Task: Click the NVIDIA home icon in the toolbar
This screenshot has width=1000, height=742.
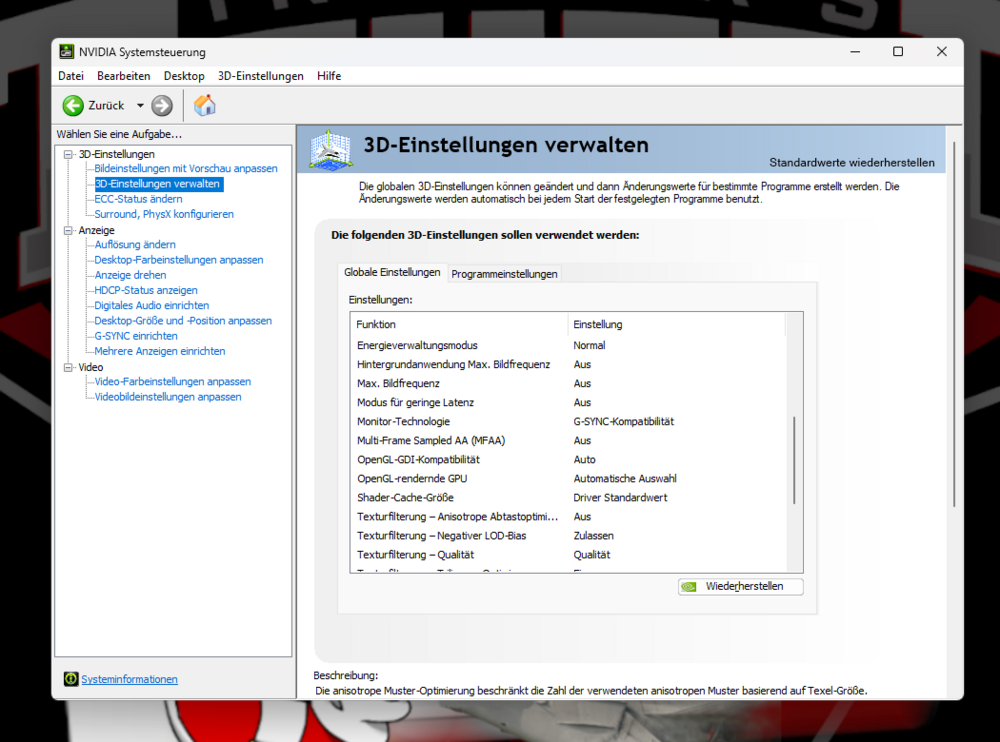Action: (205, 105)
